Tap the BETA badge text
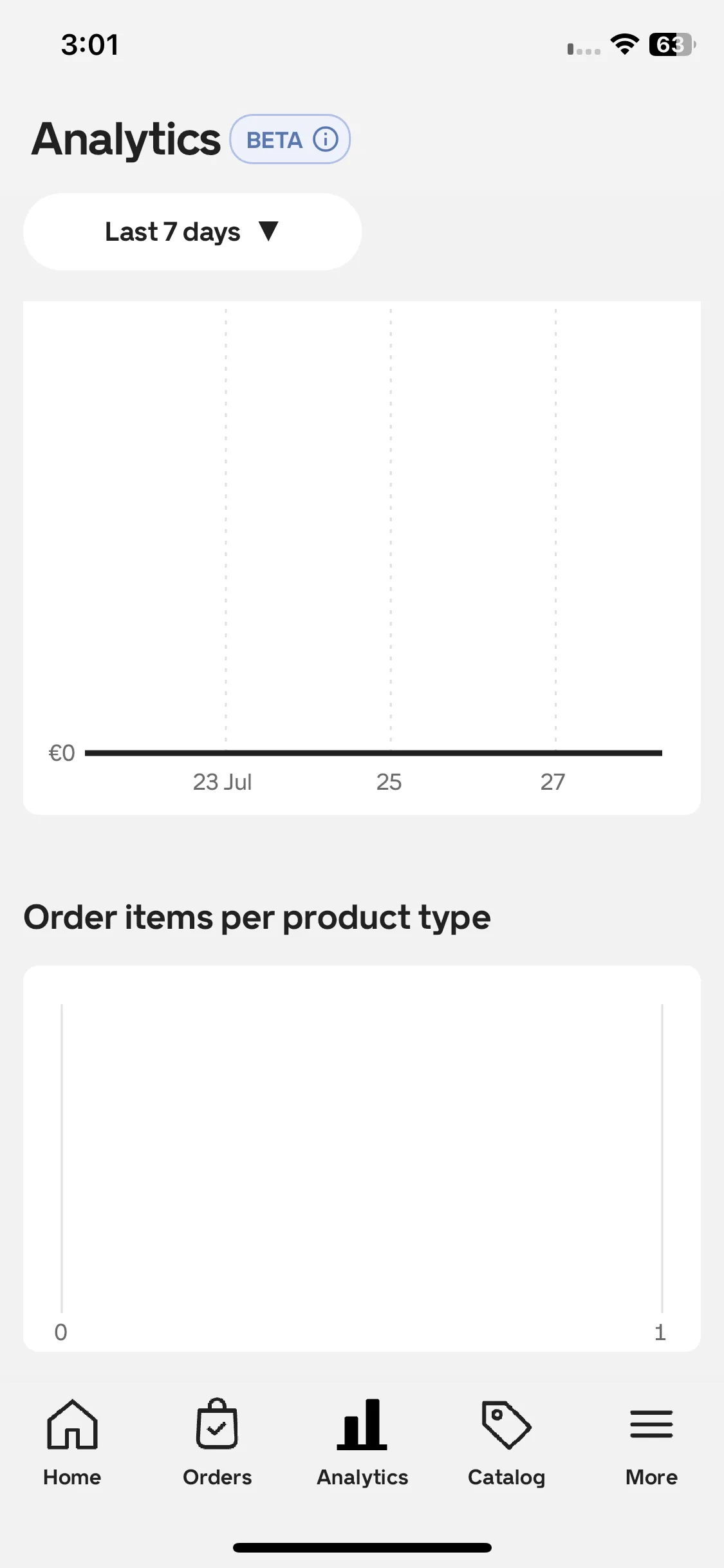 point(274,140)
